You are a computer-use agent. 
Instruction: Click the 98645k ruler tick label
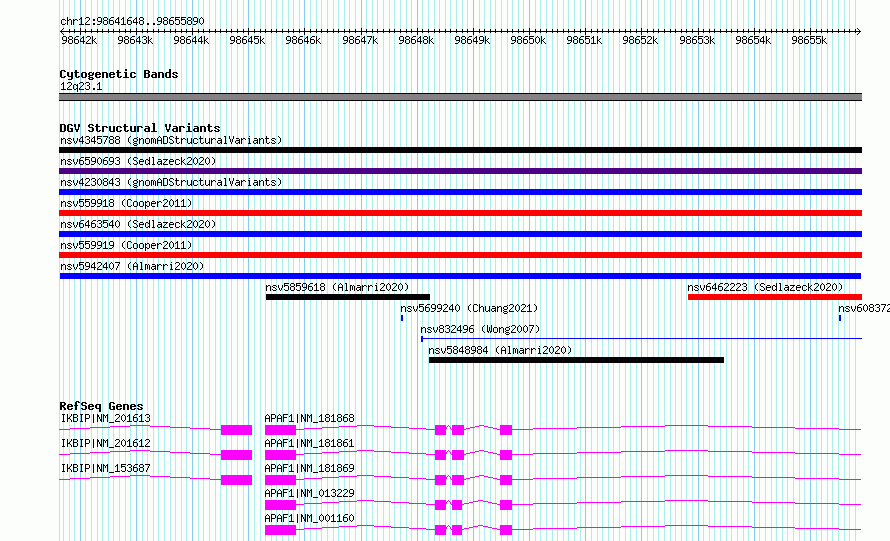247,40
